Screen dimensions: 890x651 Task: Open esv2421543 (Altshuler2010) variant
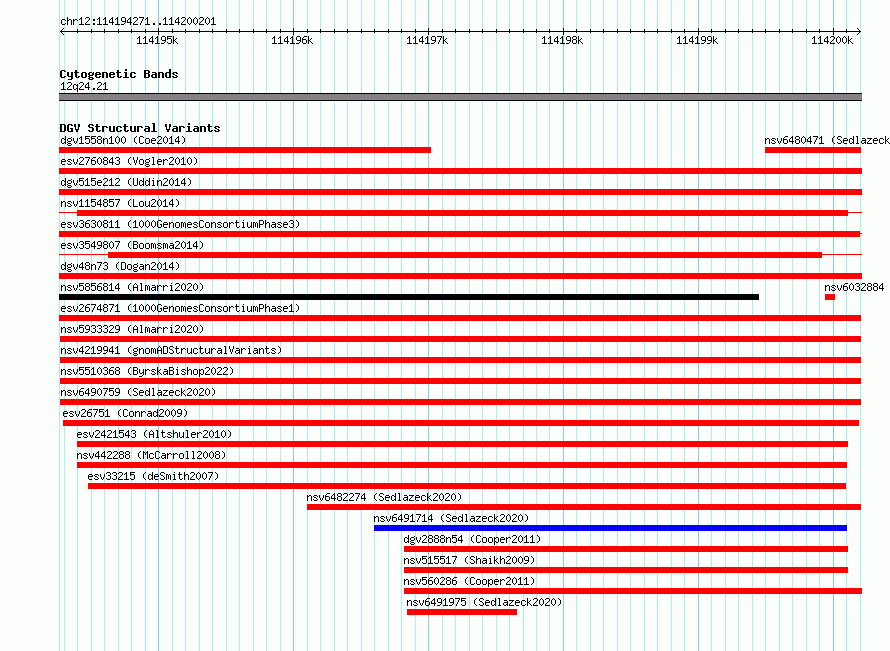pos(154,434)
